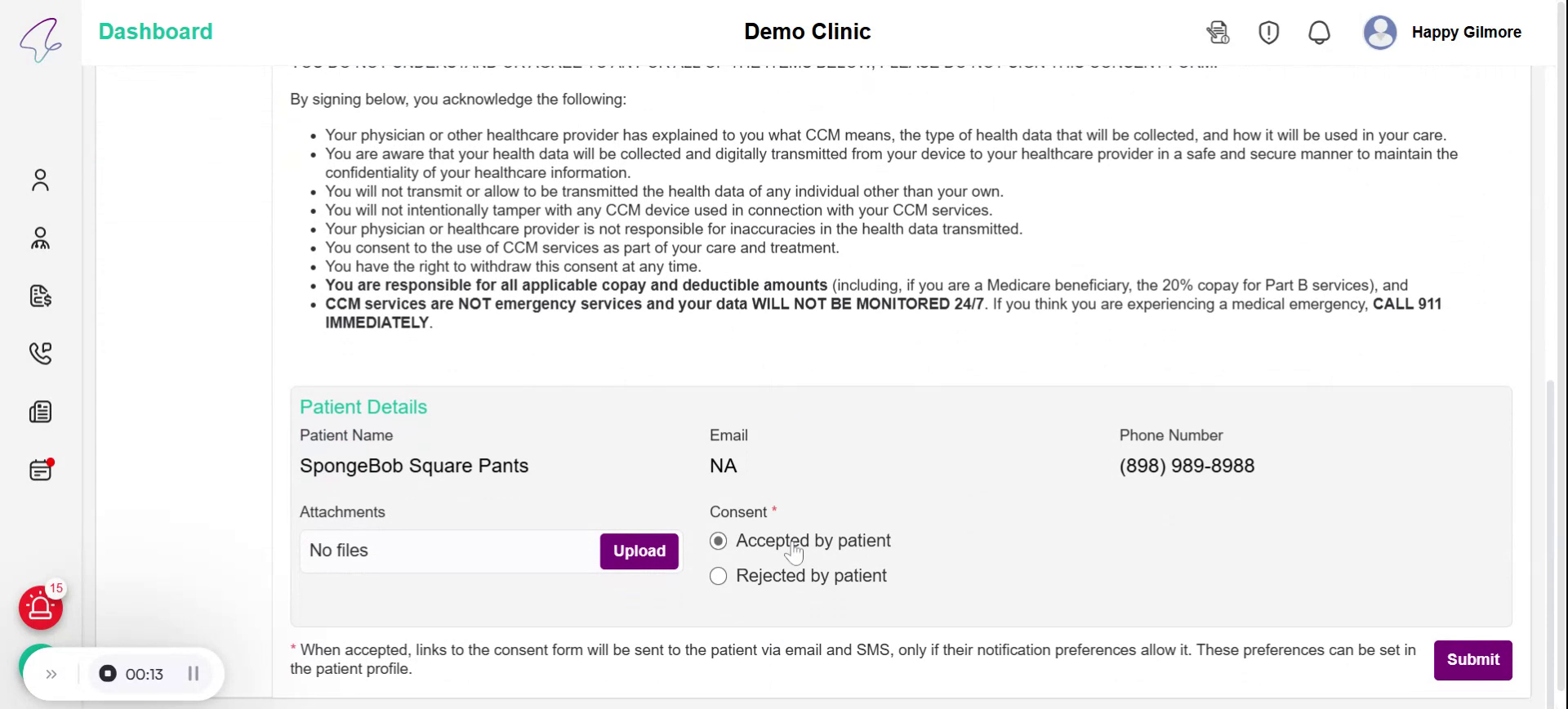Click the shield alert icon
This screenshot has height=709, width=1568.
[x=1268, y=33]
